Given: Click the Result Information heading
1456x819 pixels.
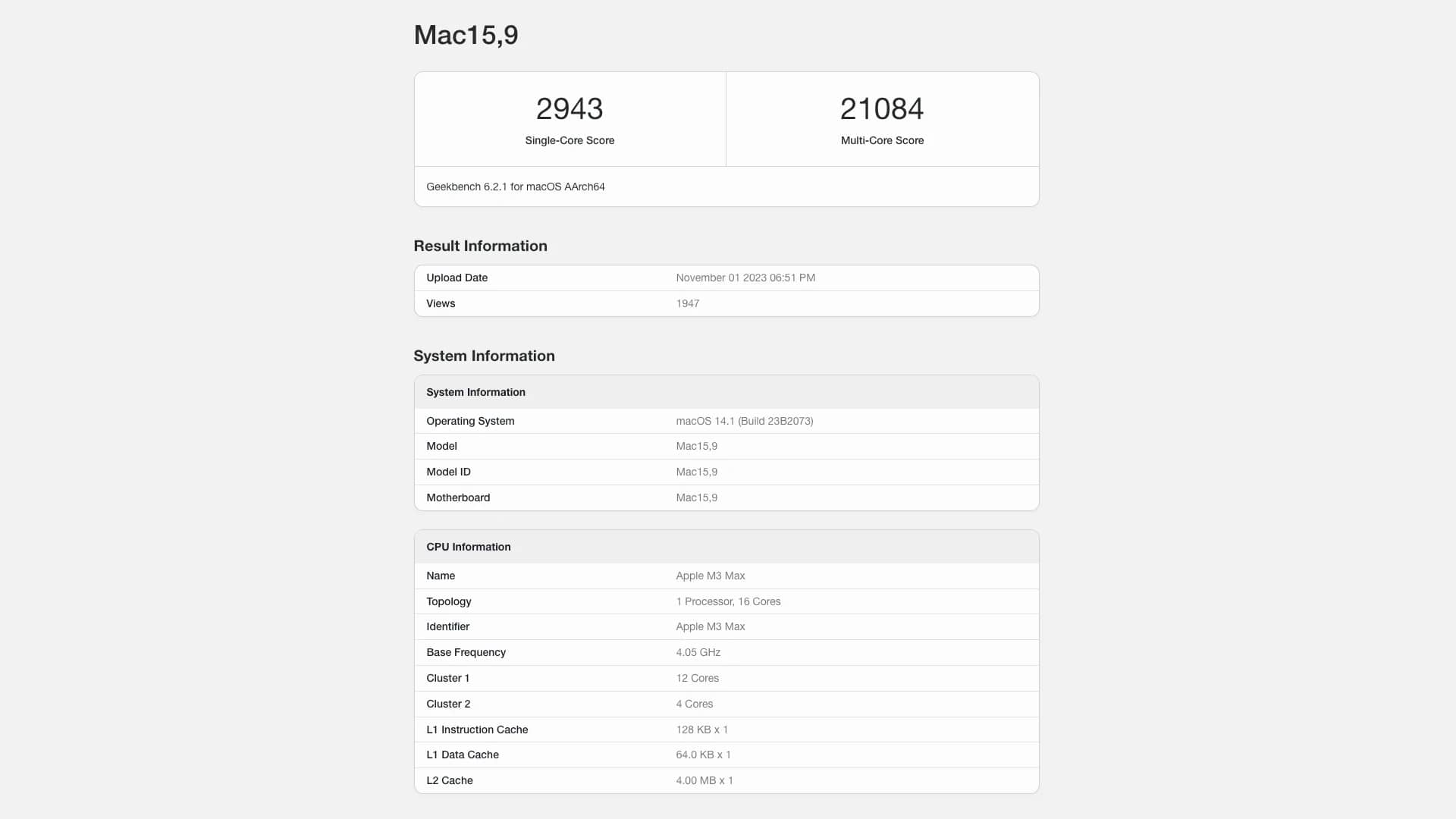Looking at the screenshot, I should coord(480,246).
